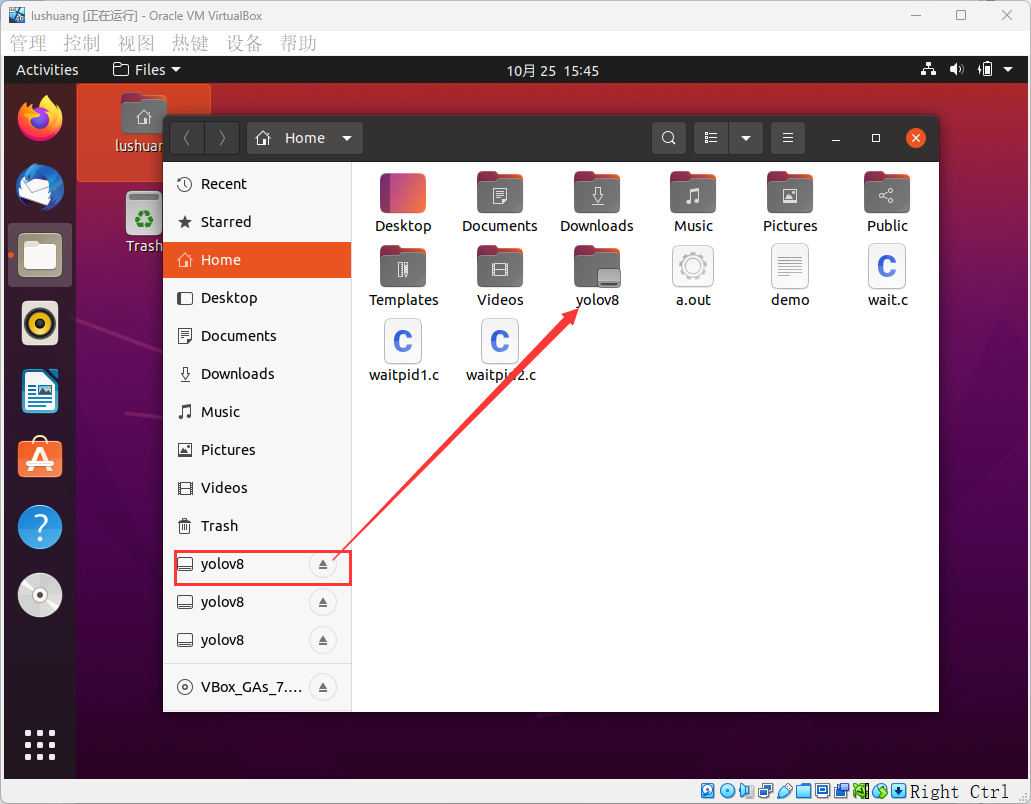This screenshot has height=804, width=1031.
Task: Open the Activities overview
Action: click(x=47, y=70)
